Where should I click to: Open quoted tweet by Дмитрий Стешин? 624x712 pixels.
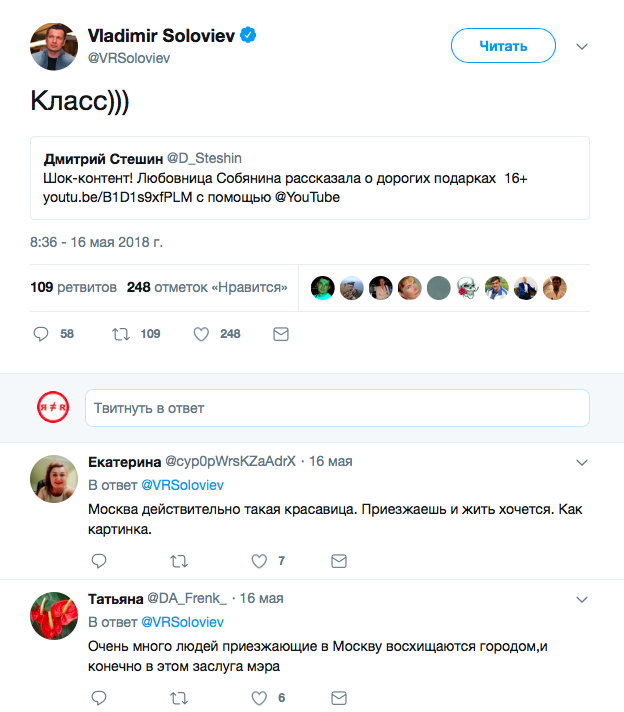tap(310, 178)
